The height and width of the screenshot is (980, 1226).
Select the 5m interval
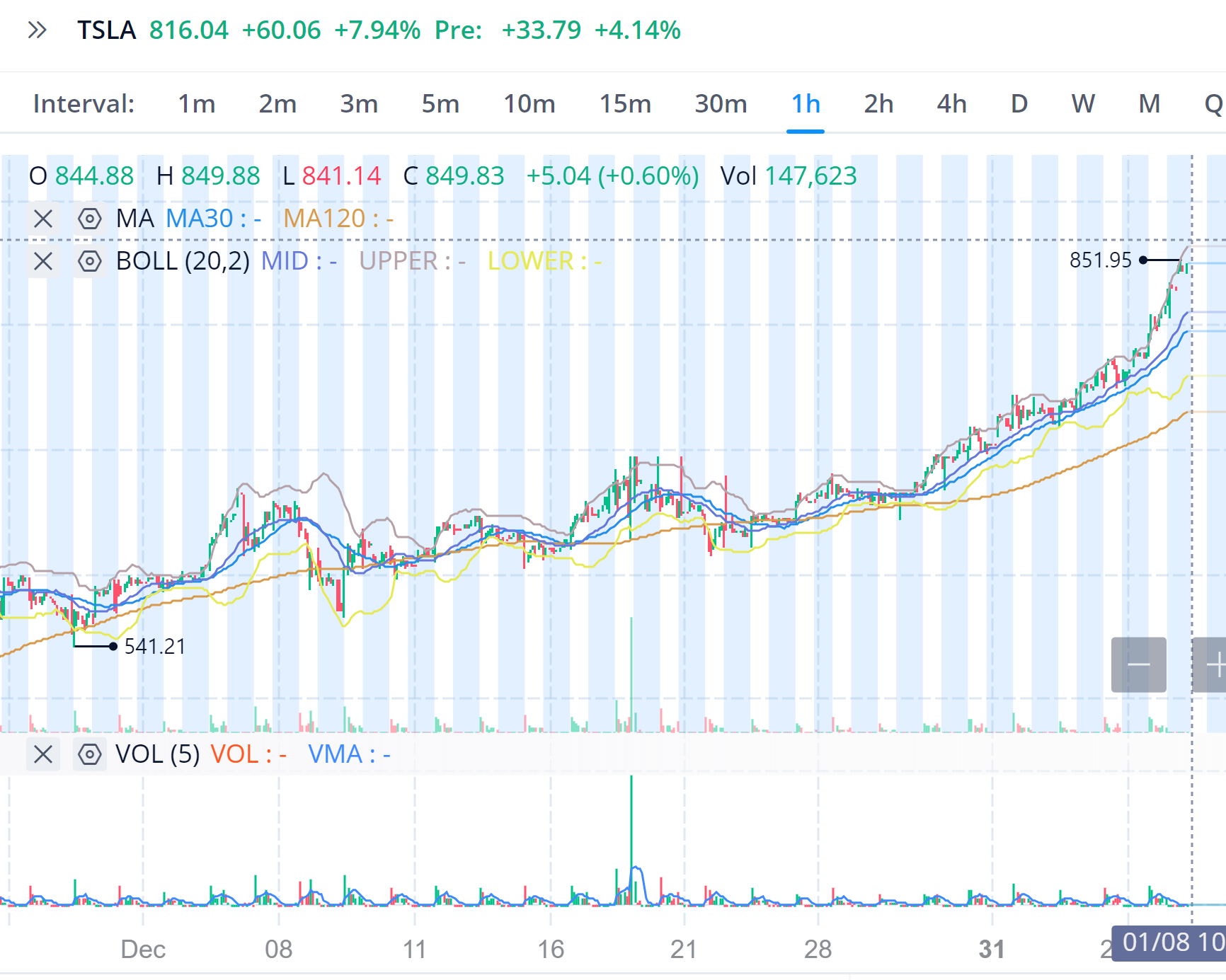coord(440,104)
